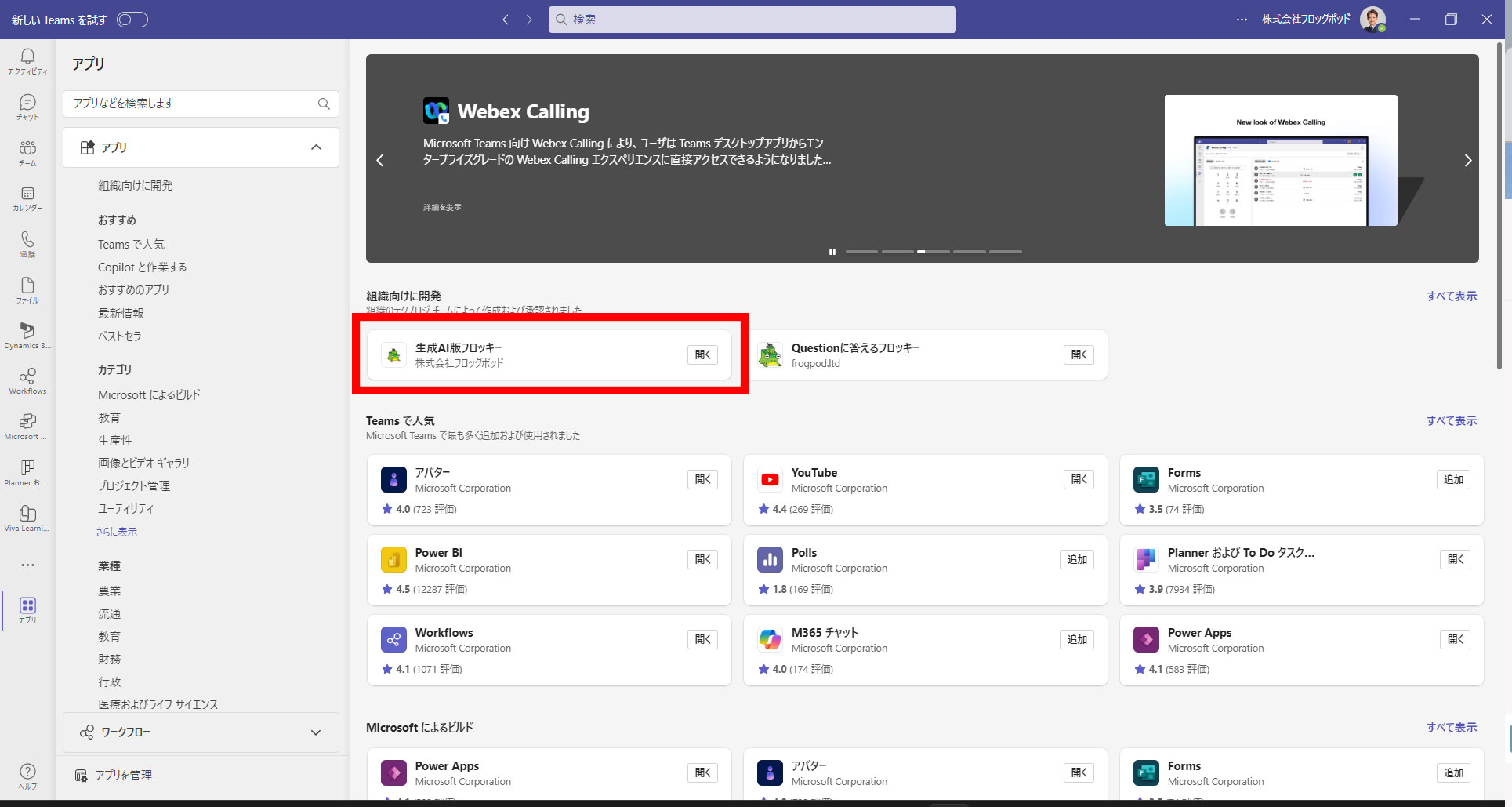Show all in 組織向けに開発 section
This screenshot has height=807, width=1512.
coord(1452,296)
